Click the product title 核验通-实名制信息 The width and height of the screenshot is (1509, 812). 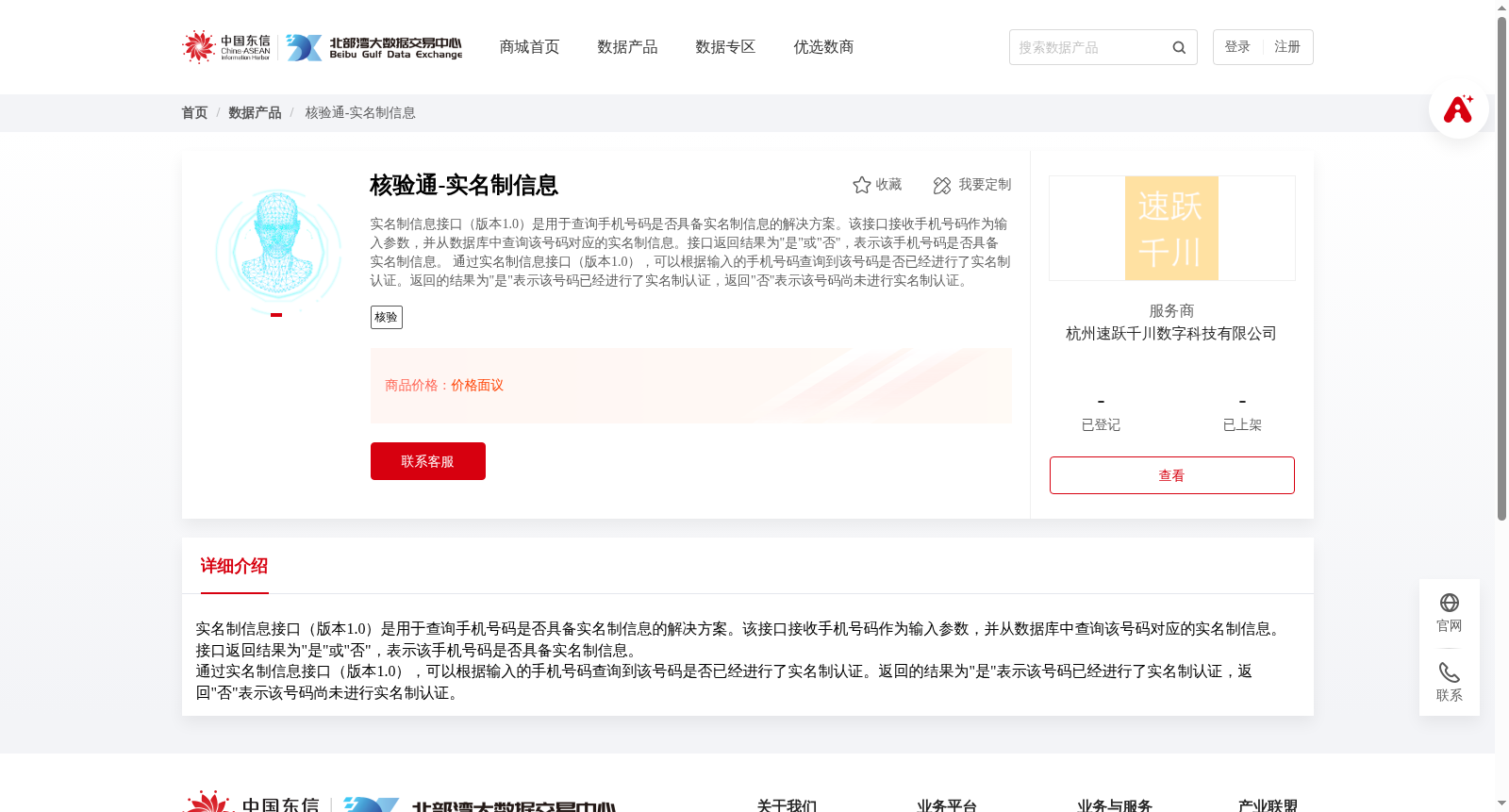464,186
